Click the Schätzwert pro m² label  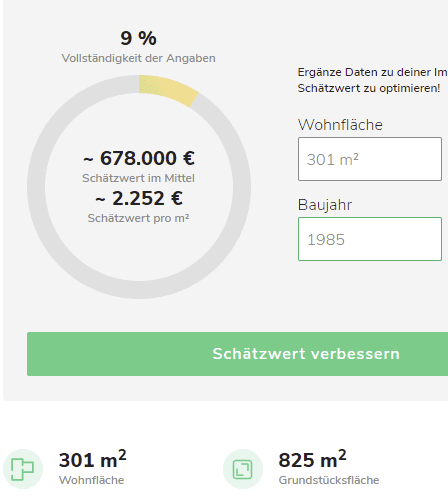(138, 218)
